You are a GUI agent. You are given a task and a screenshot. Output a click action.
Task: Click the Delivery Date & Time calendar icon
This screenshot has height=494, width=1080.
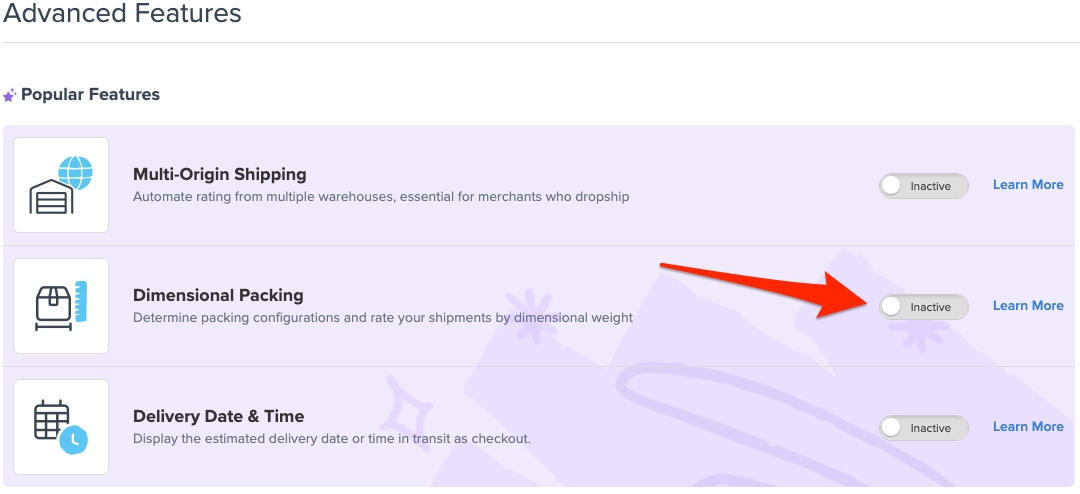(x=61, y=427)
